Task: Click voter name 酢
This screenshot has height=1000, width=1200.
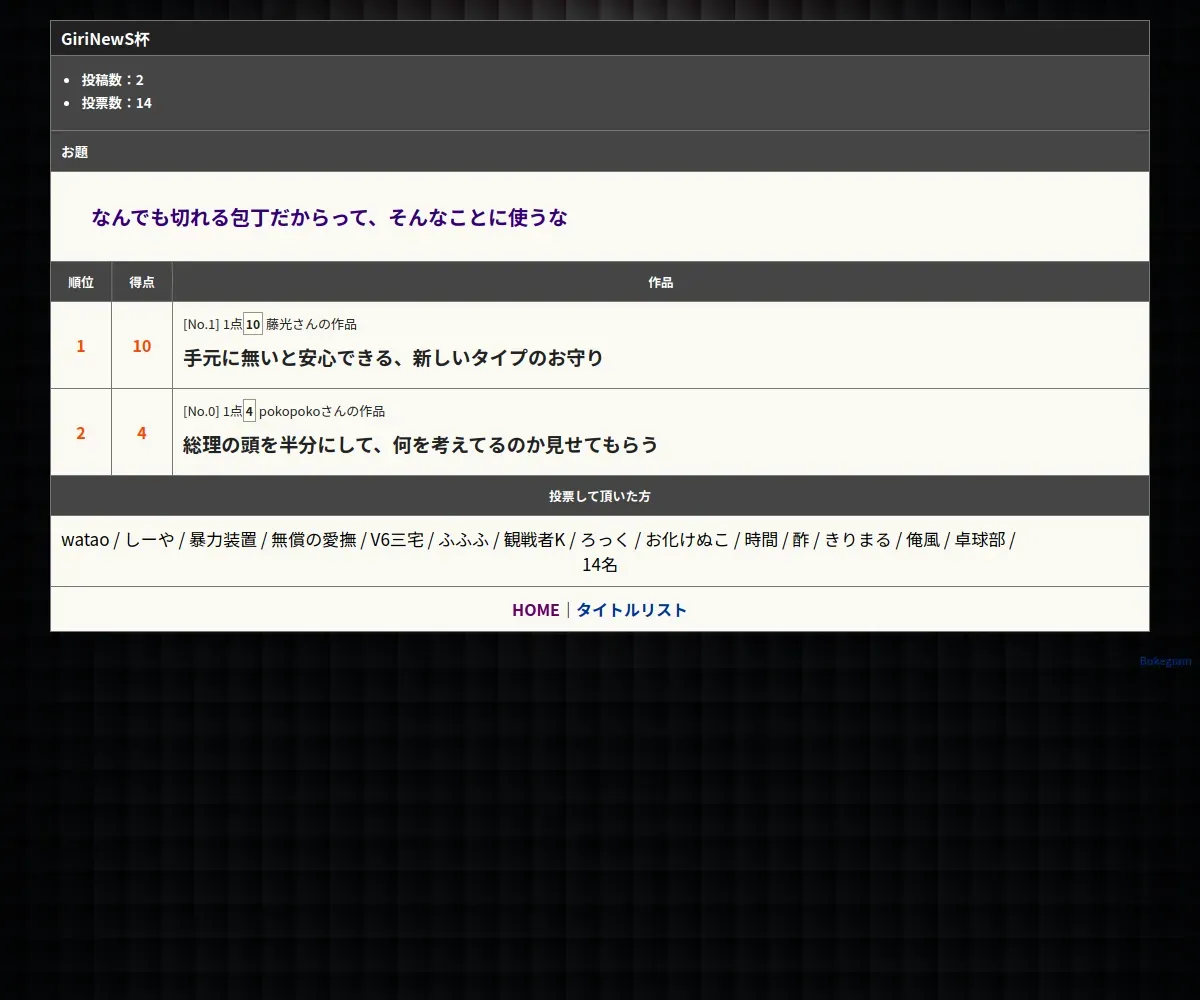Action: coord(801,540)
